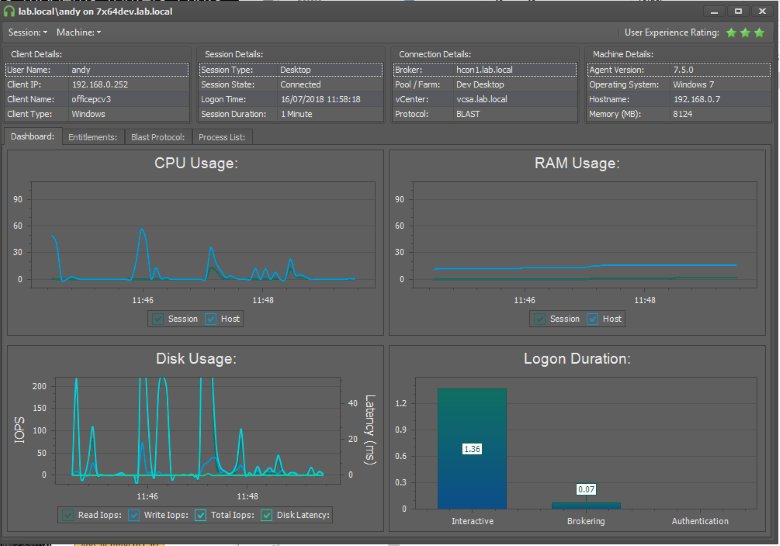
Task: Click the middle User Experience Rating star
Action: pos(745,33)
